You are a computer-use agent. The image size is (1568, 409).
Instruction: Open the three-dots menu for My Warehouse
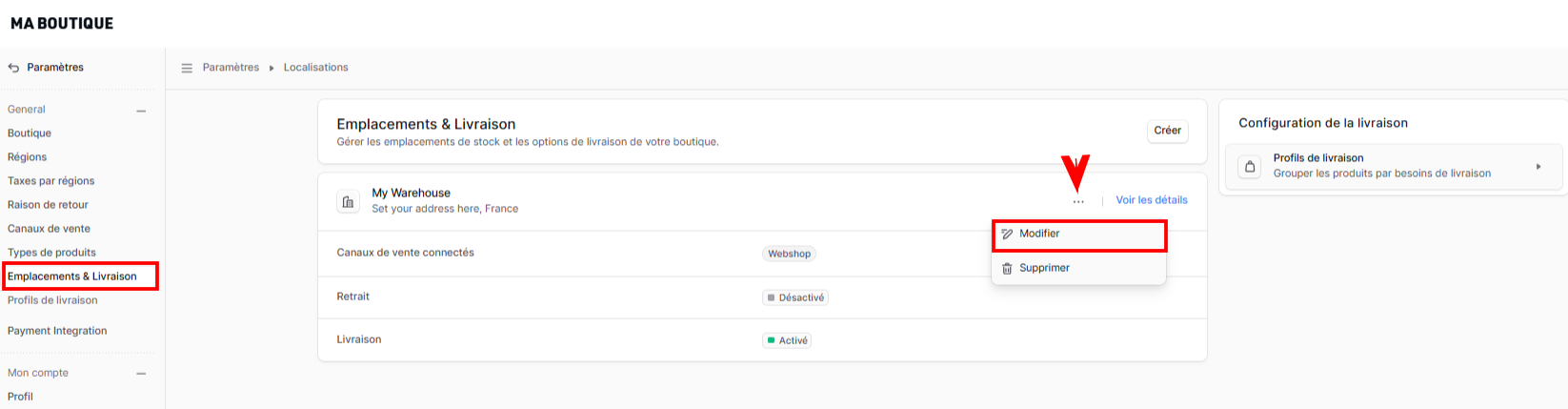(x=1078, y=201)
